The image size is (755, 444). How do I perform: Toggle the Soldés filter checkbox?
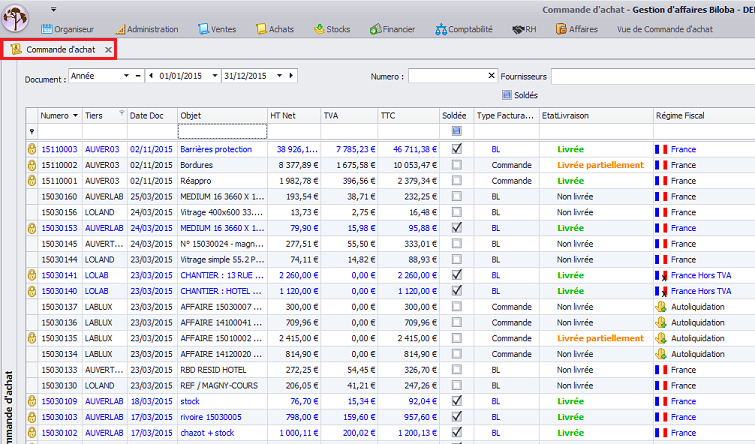click(x=507, y=95)
